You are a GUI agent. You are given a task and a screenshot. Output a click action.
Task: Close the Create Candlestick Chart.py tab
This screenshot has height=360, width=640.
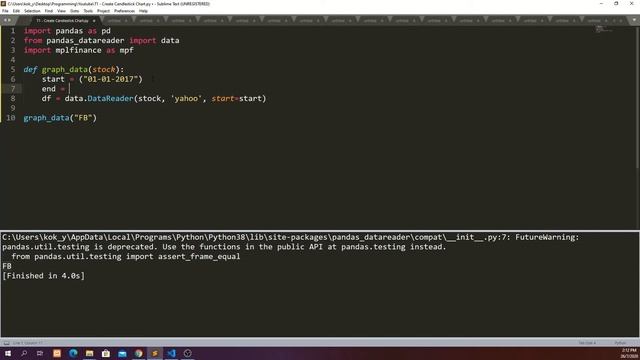pyautogui.click(x=94, y=20)
